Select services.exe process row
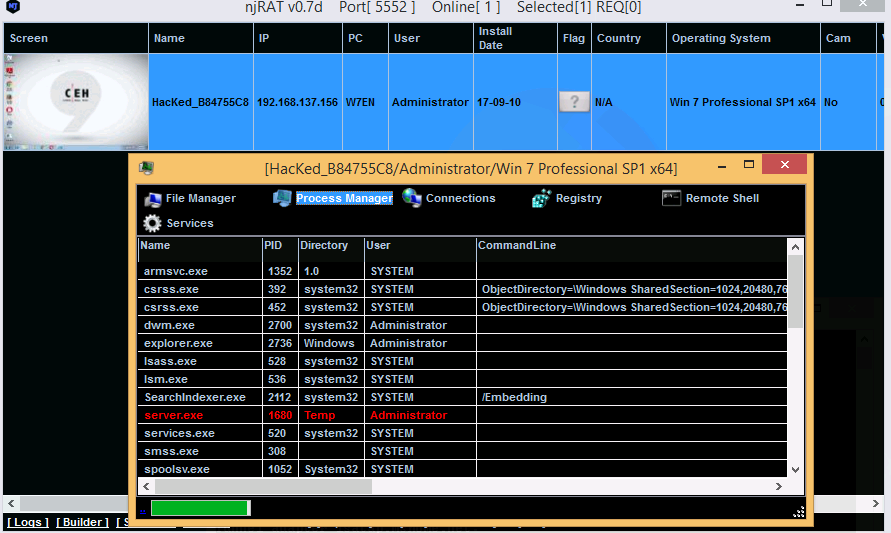The width and height of the screenshot is (891, 533). 463,434
